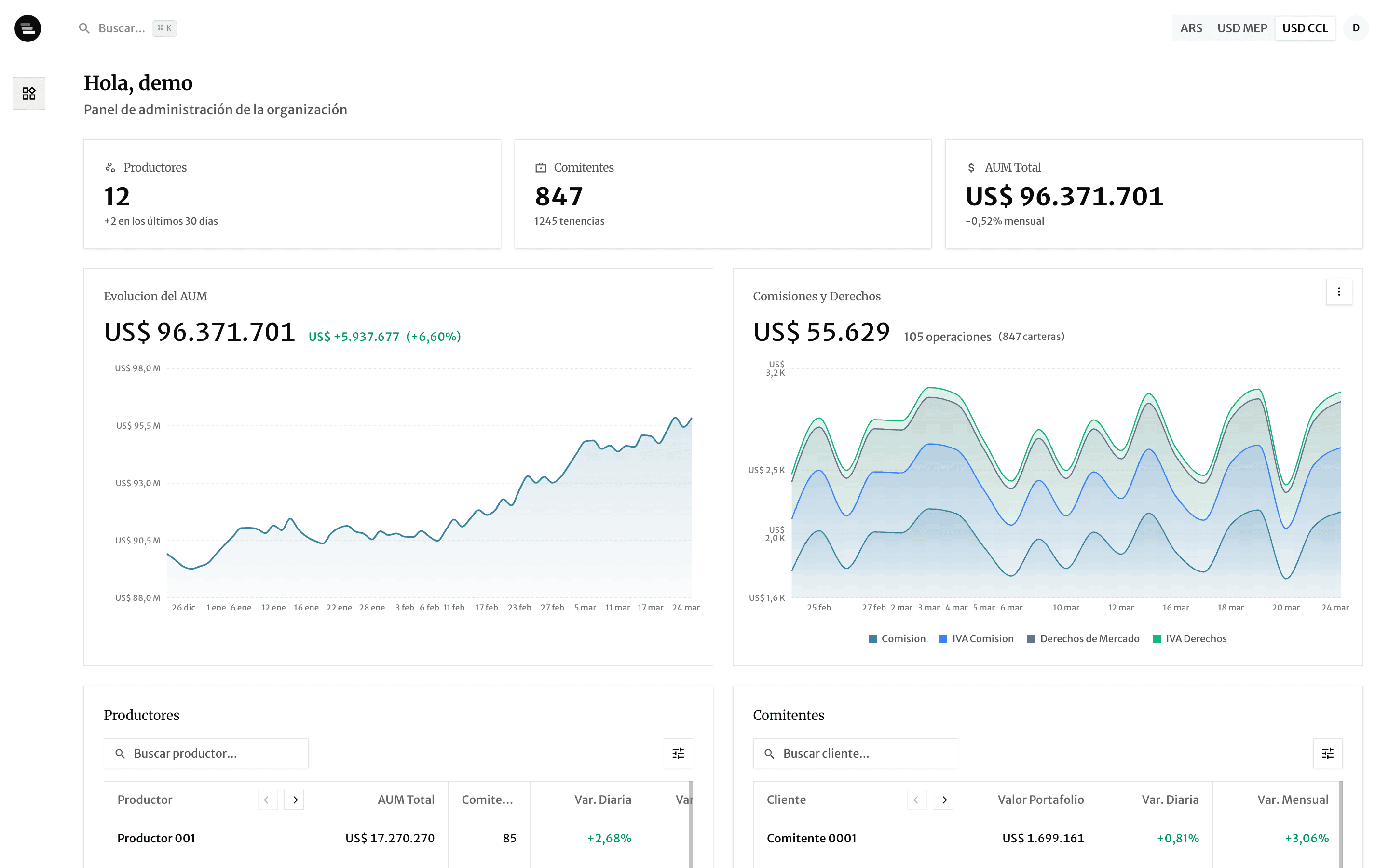
Task: Click the user avatar D button
Action: pos(1356,28)
